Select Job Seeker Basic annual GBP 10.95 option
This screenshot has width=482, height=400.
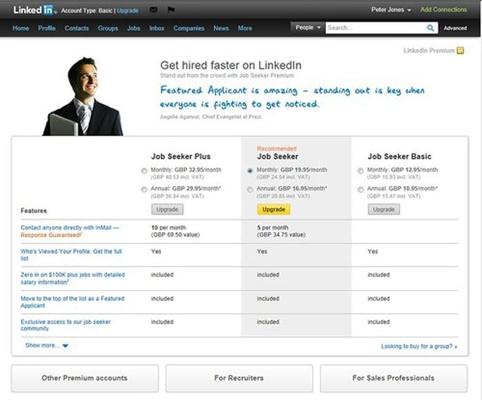(360, 189)
